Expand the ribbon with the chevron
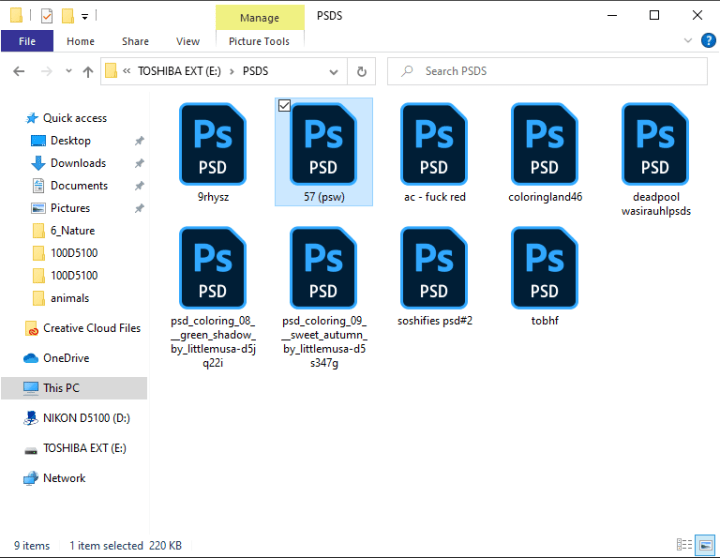720x558 pixels. (688, 41)
